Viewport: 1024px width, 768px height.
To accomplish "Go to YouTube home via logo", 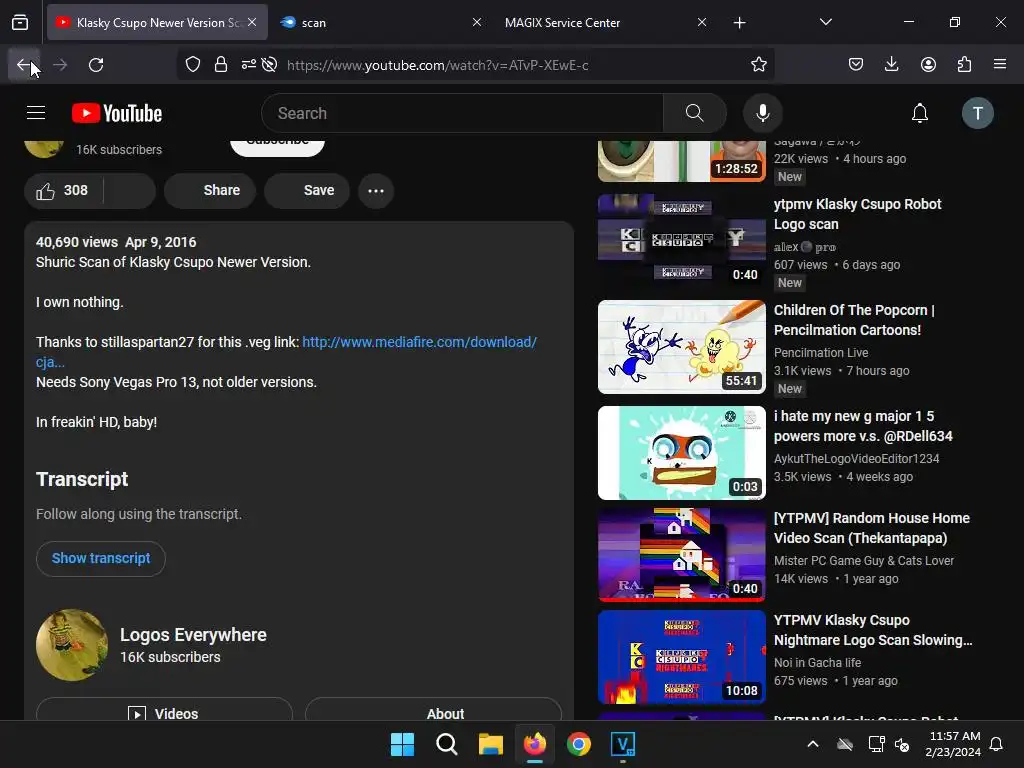I will point(117,113).
